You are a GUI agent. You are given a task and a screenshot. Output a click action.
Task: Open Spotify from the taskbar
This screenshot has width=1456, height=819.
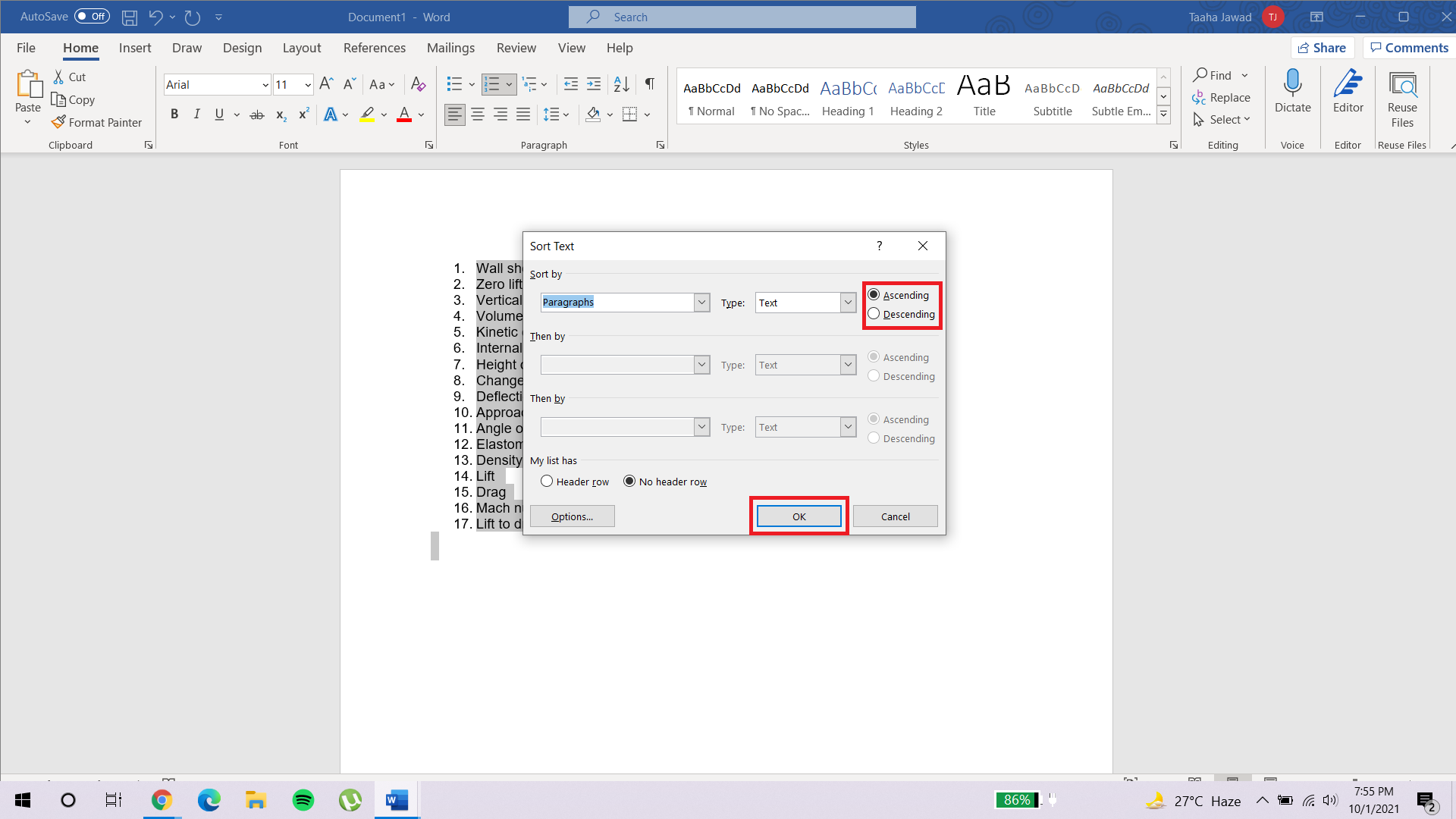coord(303,800)
